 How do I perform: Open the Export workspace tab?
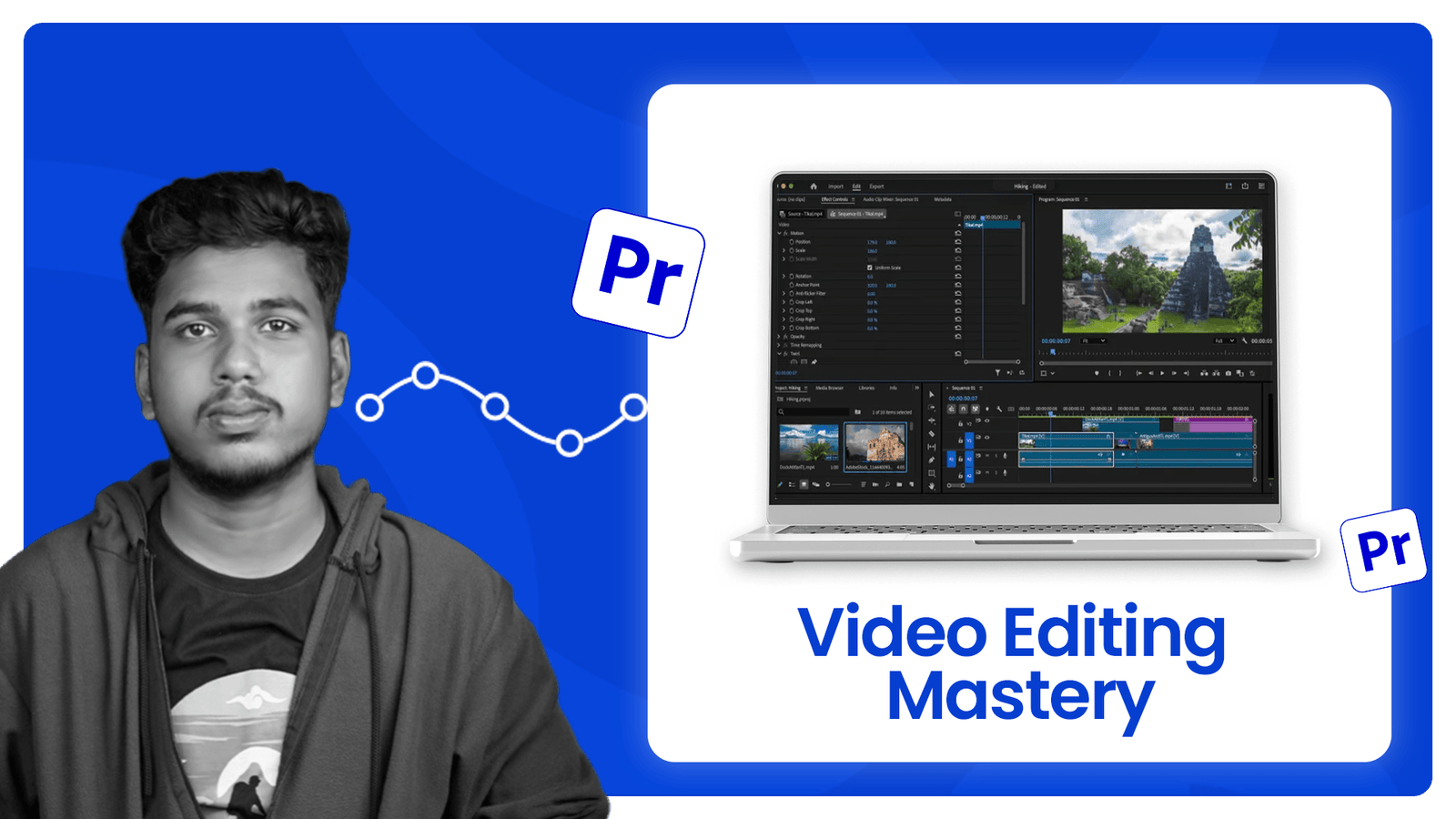(876, 187)
